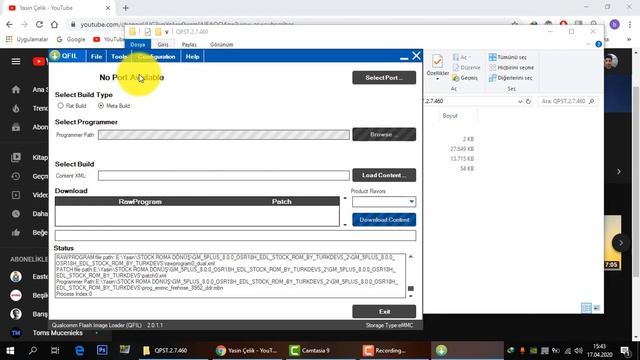Click the Load Content button
The width and height of the screenshot is (640, 360).
pyautogui.click(x=384, y=175)
